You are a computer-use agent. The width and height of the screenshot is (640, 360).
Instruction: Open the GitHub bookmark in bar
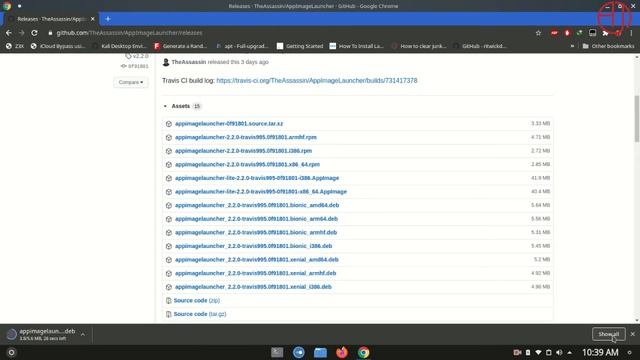click(x=480, y=46)
